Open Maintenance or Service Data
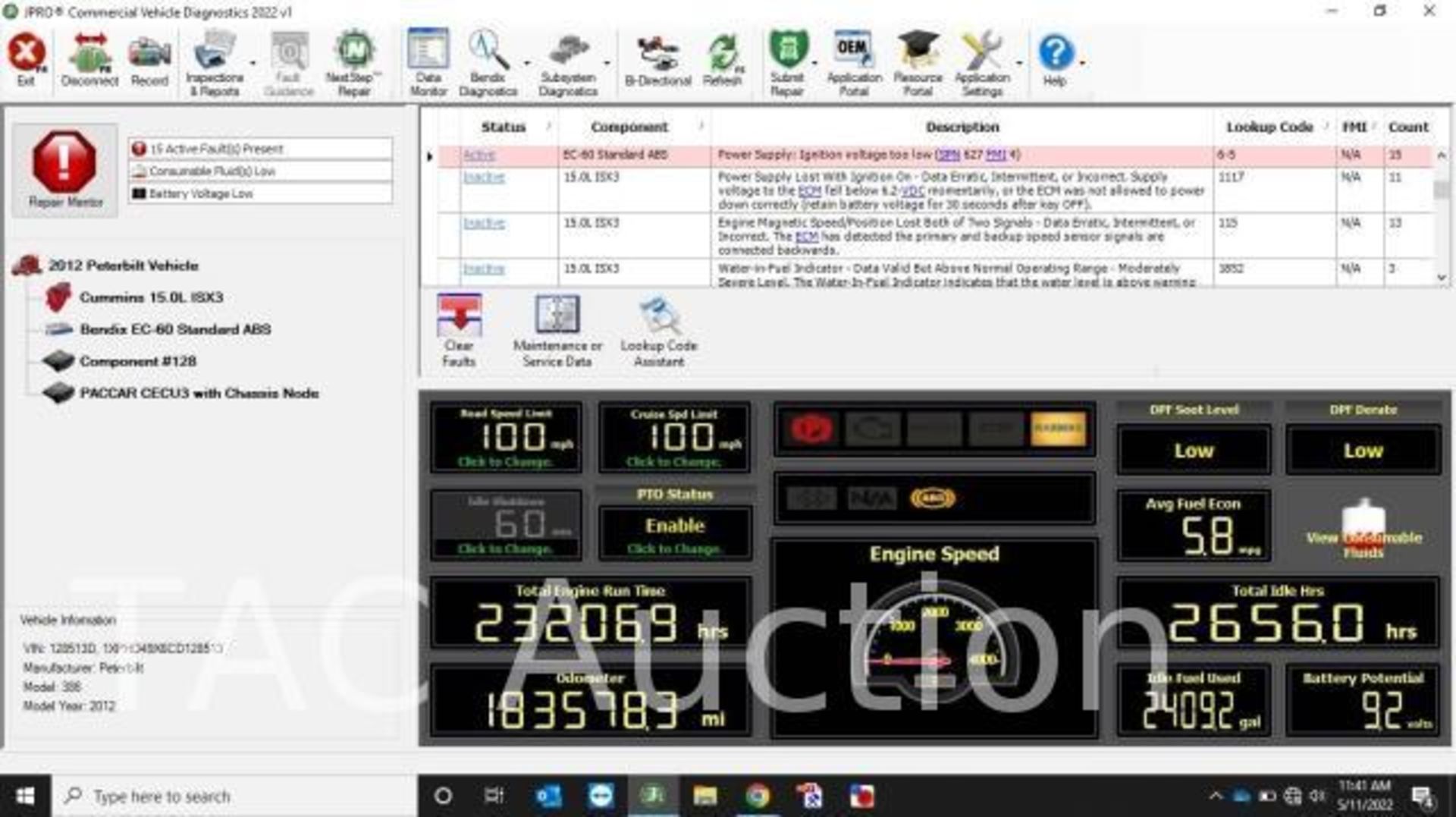 point(557,331)
